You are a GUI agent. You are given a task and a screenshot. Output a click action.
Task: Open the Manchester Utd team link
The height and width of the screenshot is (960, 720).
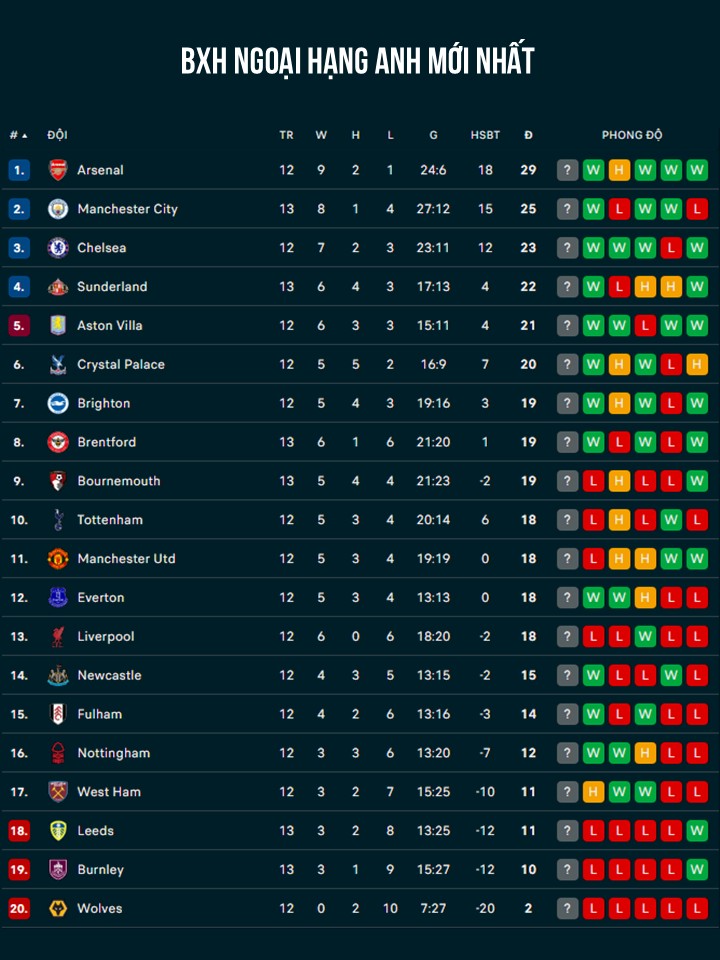(x=126, y=559)
